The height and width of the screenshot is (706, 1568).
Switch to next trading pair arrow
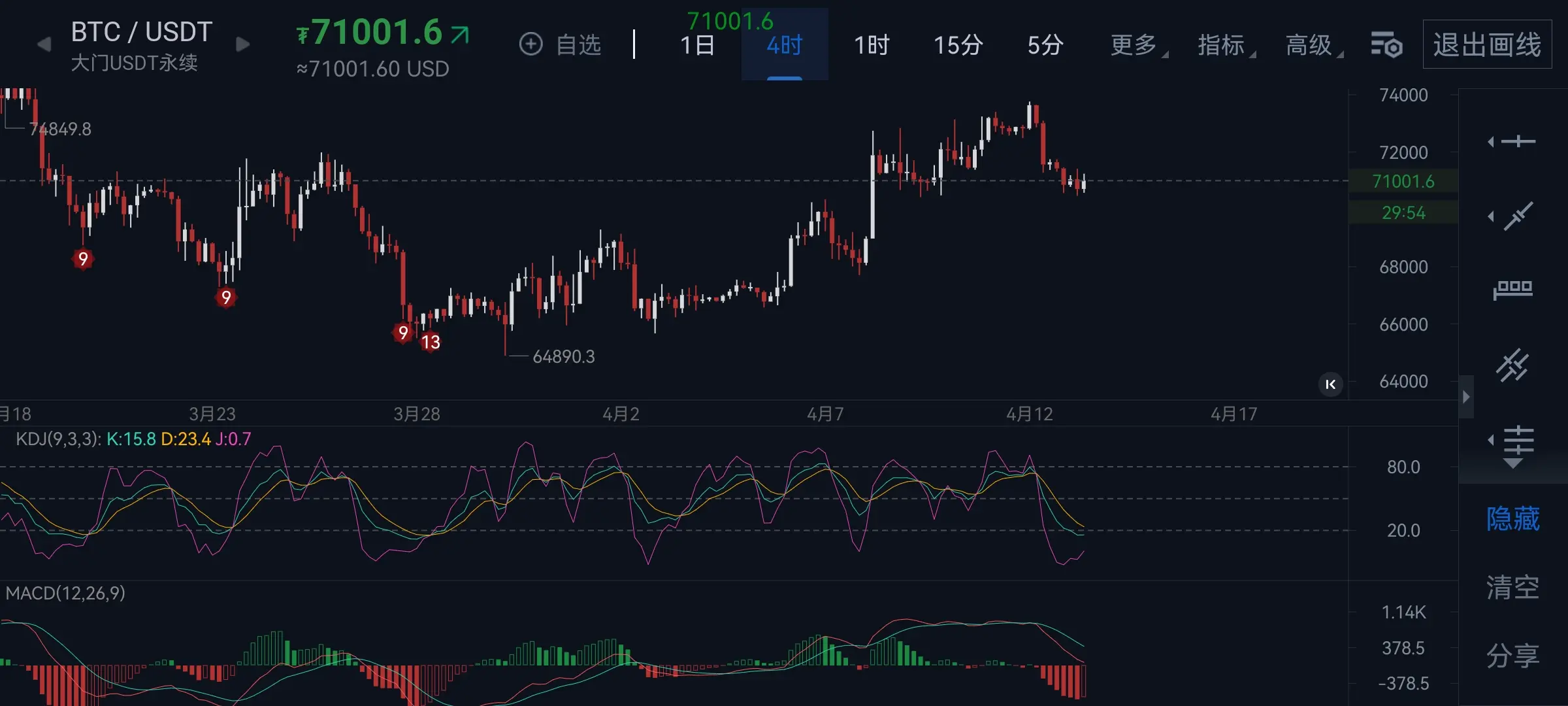pyautogui.click(x=242, y=44)
